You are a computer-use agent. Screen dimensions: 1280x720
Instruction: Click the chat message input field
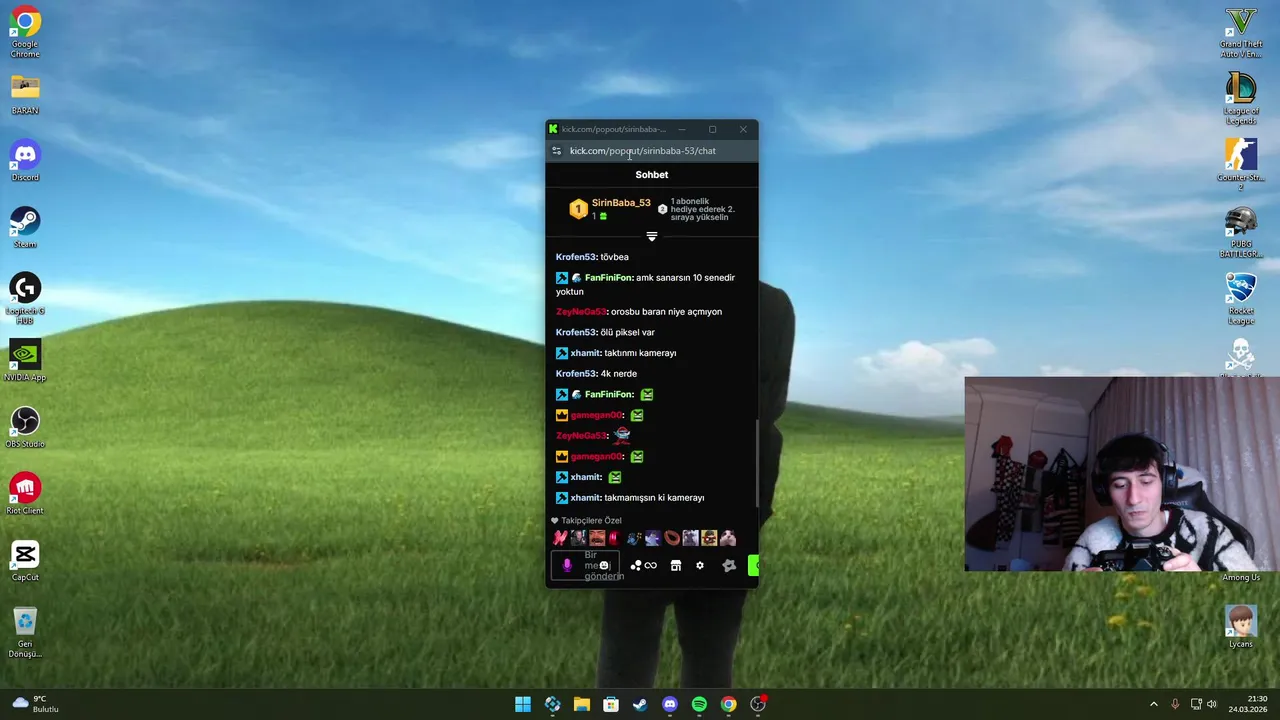coord(585,566)
